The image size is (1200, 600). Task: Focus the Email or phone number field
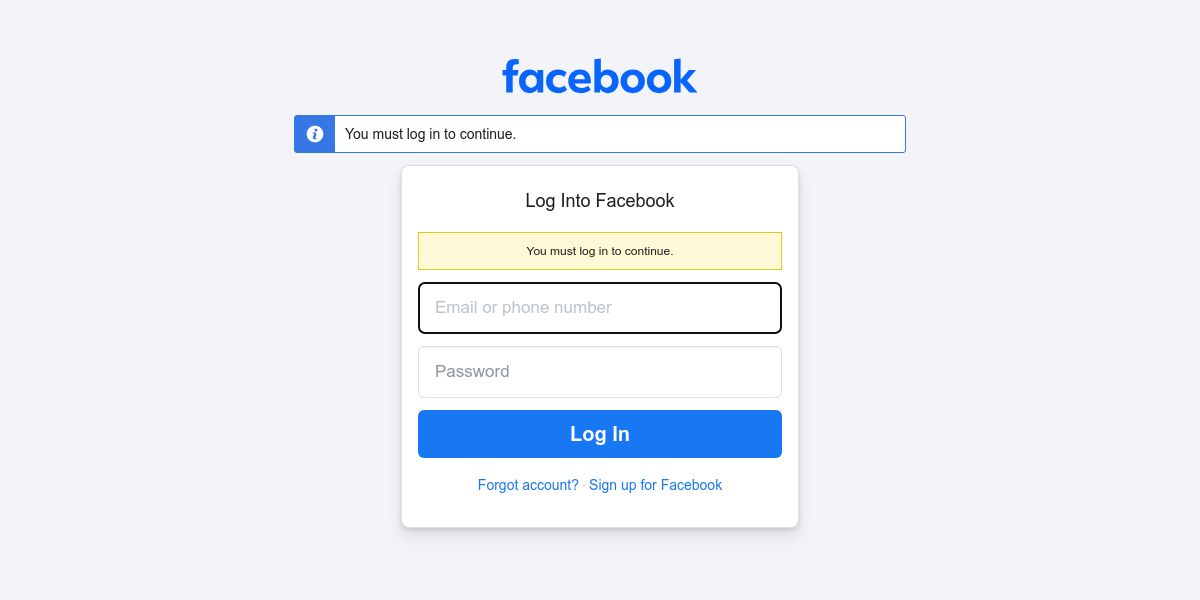(600, 308)
